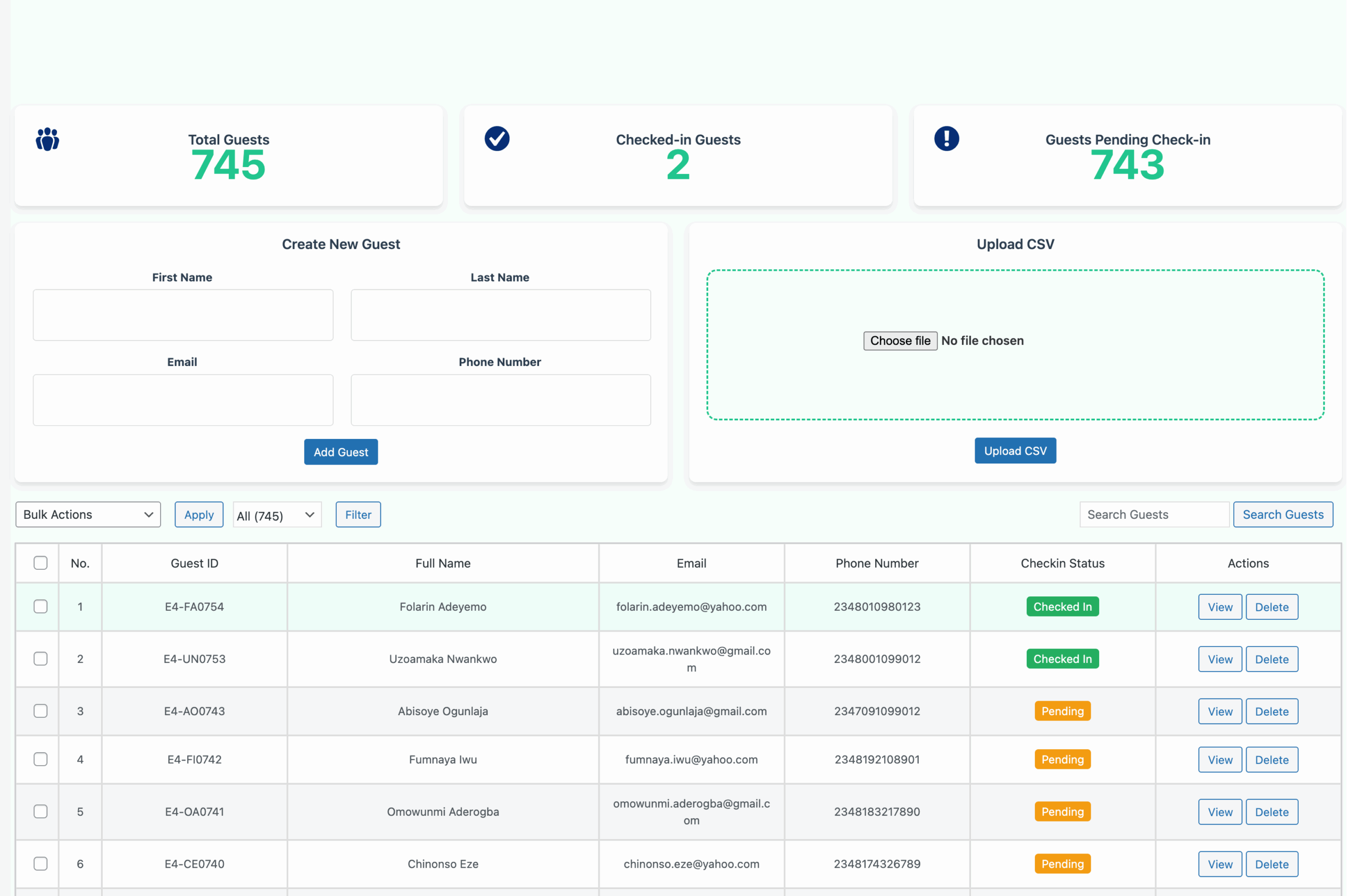Viewport: 1362px width, 896px height.
Task: Click into the Phone Number field
Action: [x=500, y=400]
